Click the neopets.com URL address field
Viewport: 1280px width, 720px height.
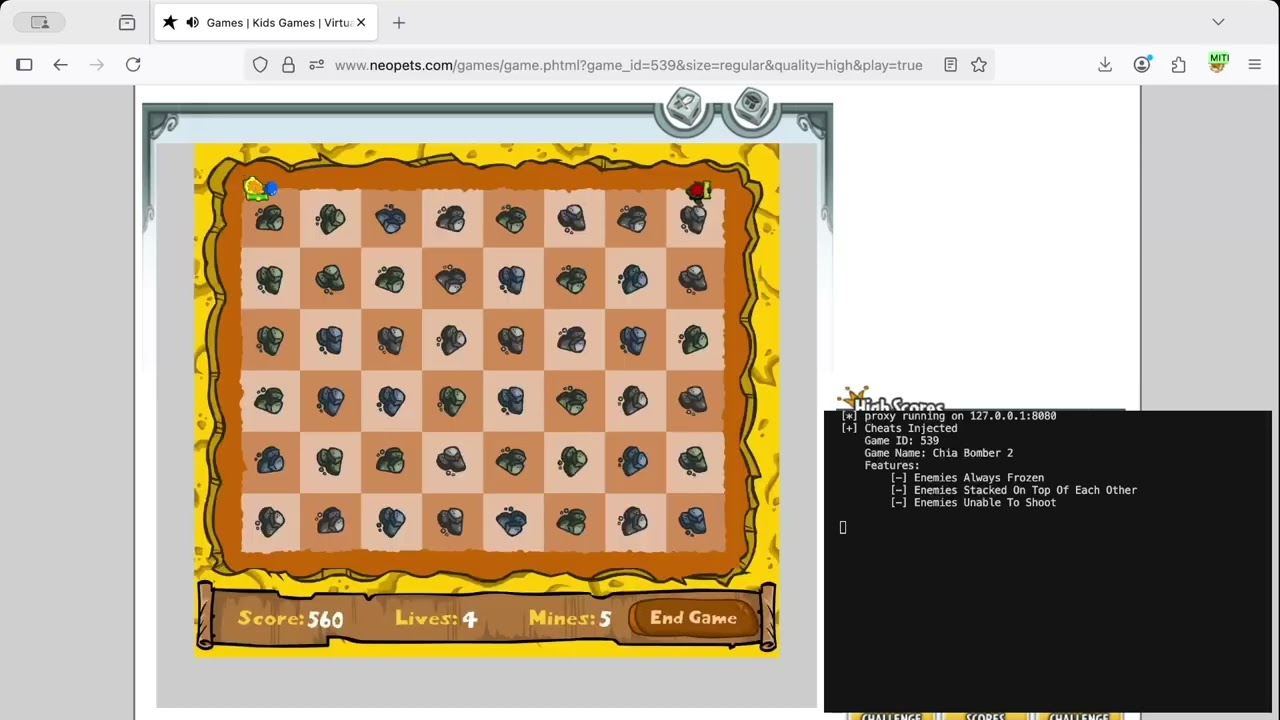tap(628, 65)
